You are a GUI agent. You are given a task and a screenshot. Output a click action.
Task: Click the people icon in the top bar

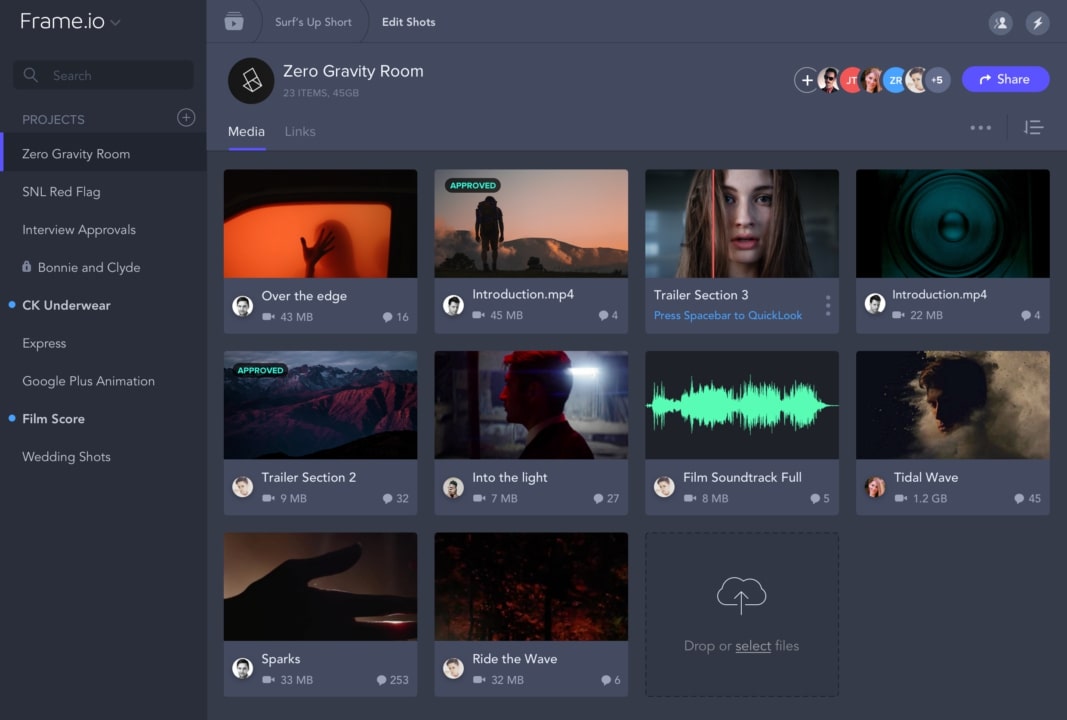coord(1001,22)
